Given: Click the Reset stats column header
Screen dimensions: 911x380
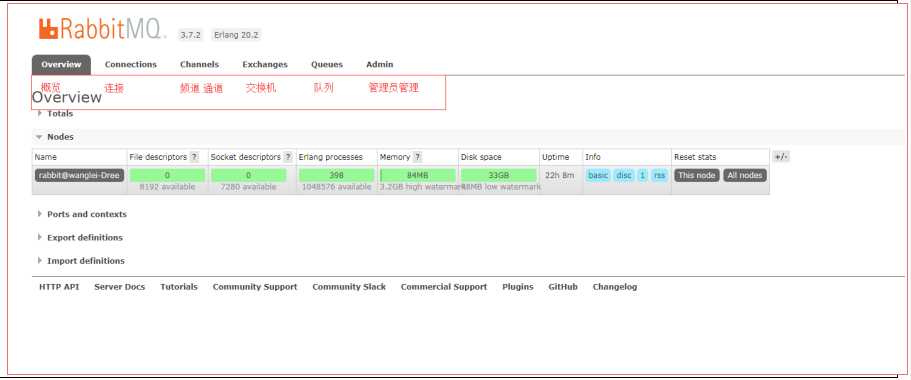Looking at the screenshot, I should click(x=695, y=157).
